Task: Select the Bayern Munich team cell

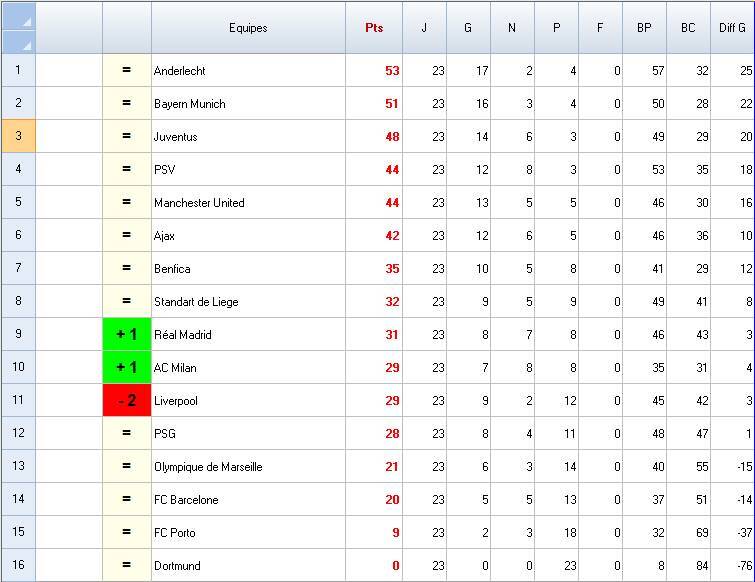Action: tap(248, 104)
